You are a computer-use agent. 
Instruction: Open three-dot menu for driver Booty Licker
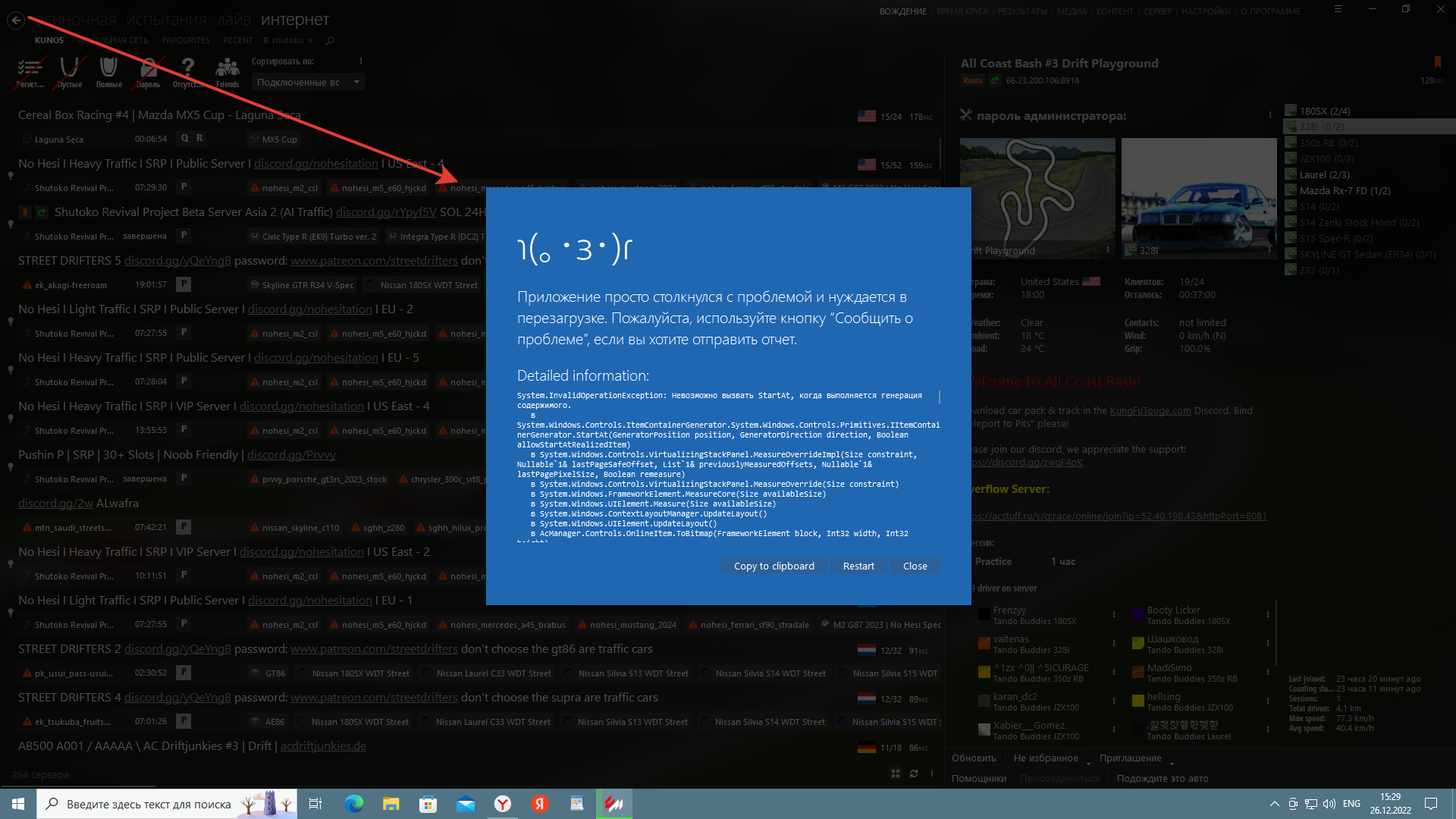pos(1268,615)
